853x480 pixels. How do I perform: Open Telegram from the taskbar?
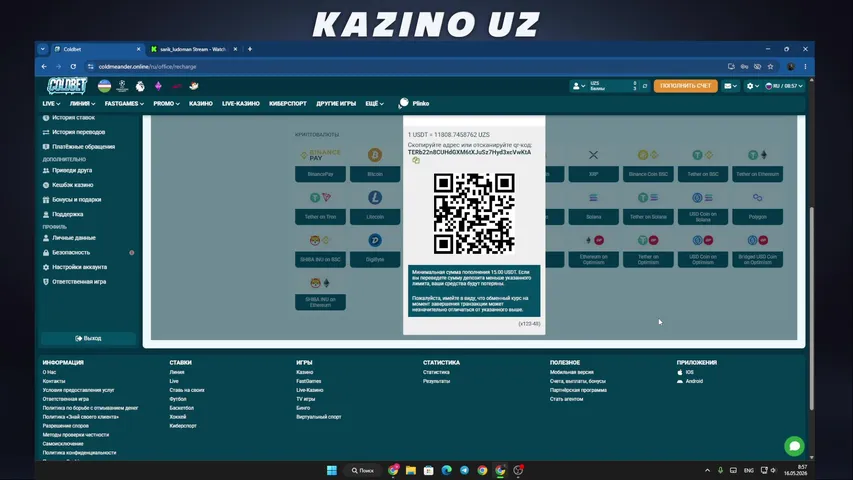coord(464,470)
